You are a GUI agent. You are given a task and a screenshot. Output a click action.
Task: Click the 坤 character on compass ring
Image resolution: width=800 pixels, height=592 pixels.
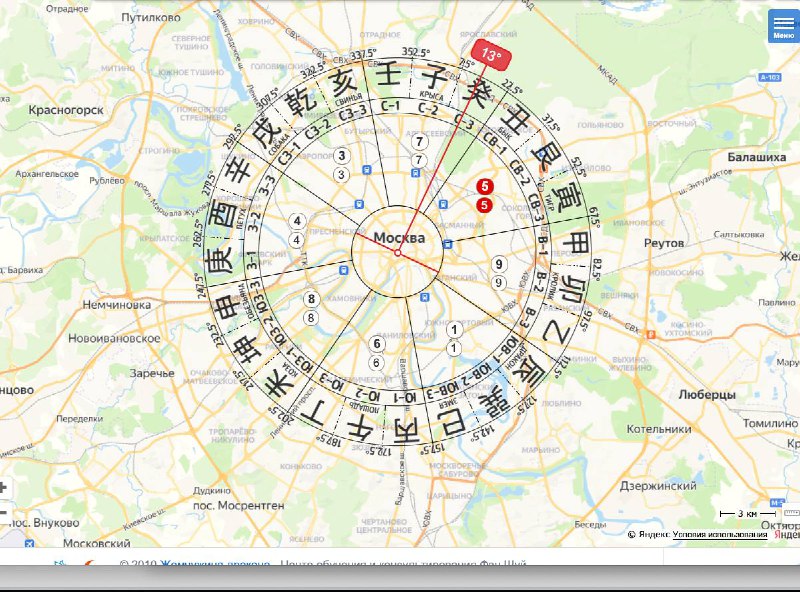point(247,350)
